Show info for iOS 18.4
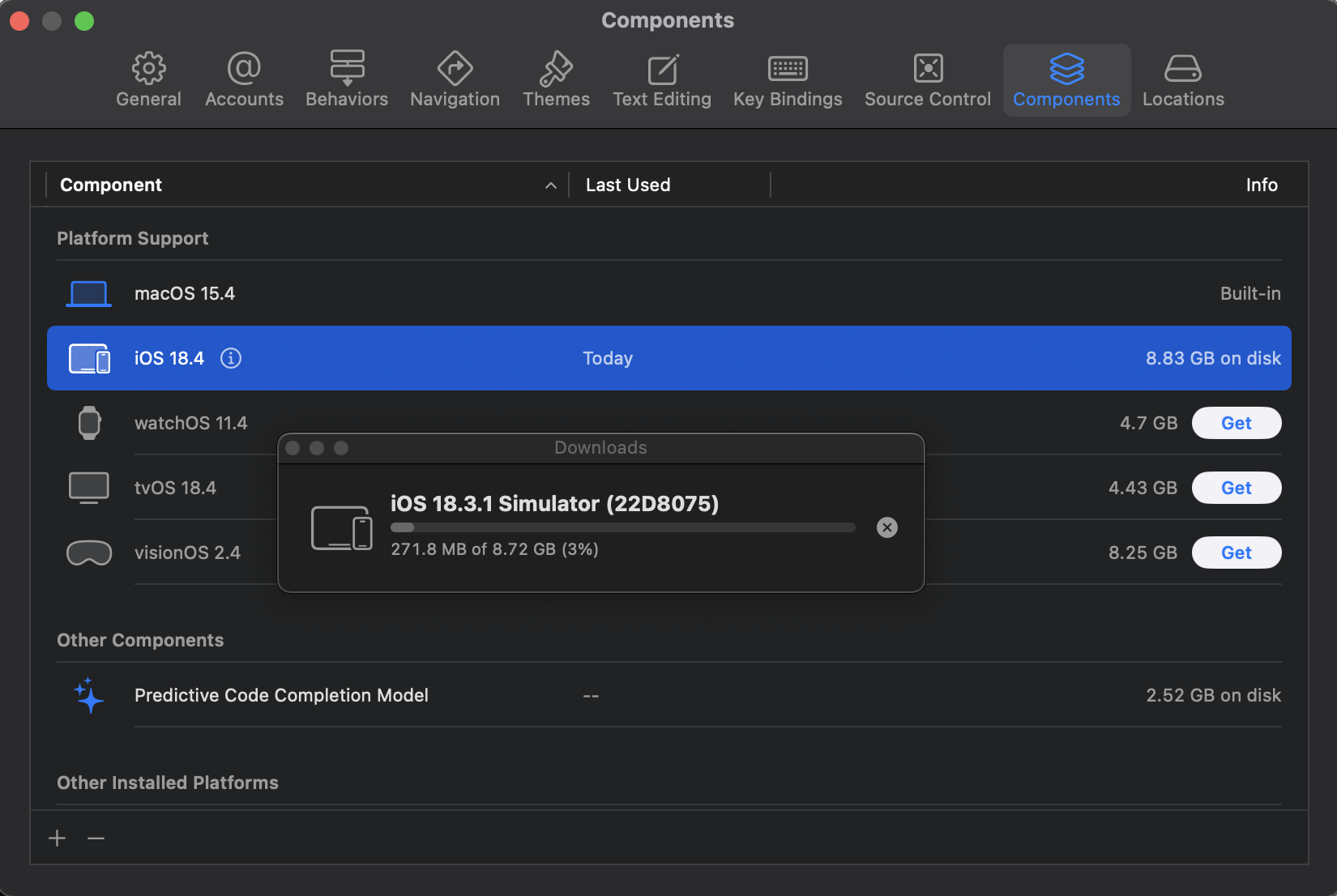The width and height of the screenshot is (1337, 896). [231, 358]
